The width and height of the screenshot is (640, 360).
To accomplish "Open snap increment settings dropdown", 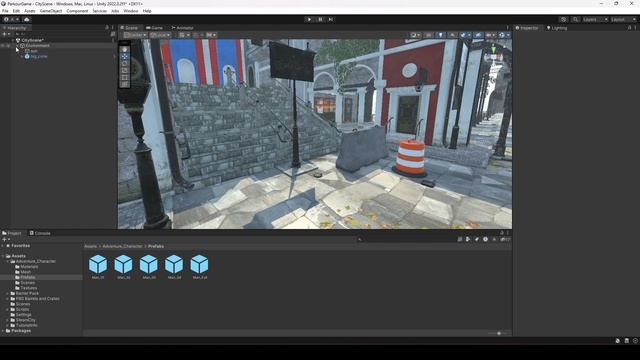I will [211, 35].
